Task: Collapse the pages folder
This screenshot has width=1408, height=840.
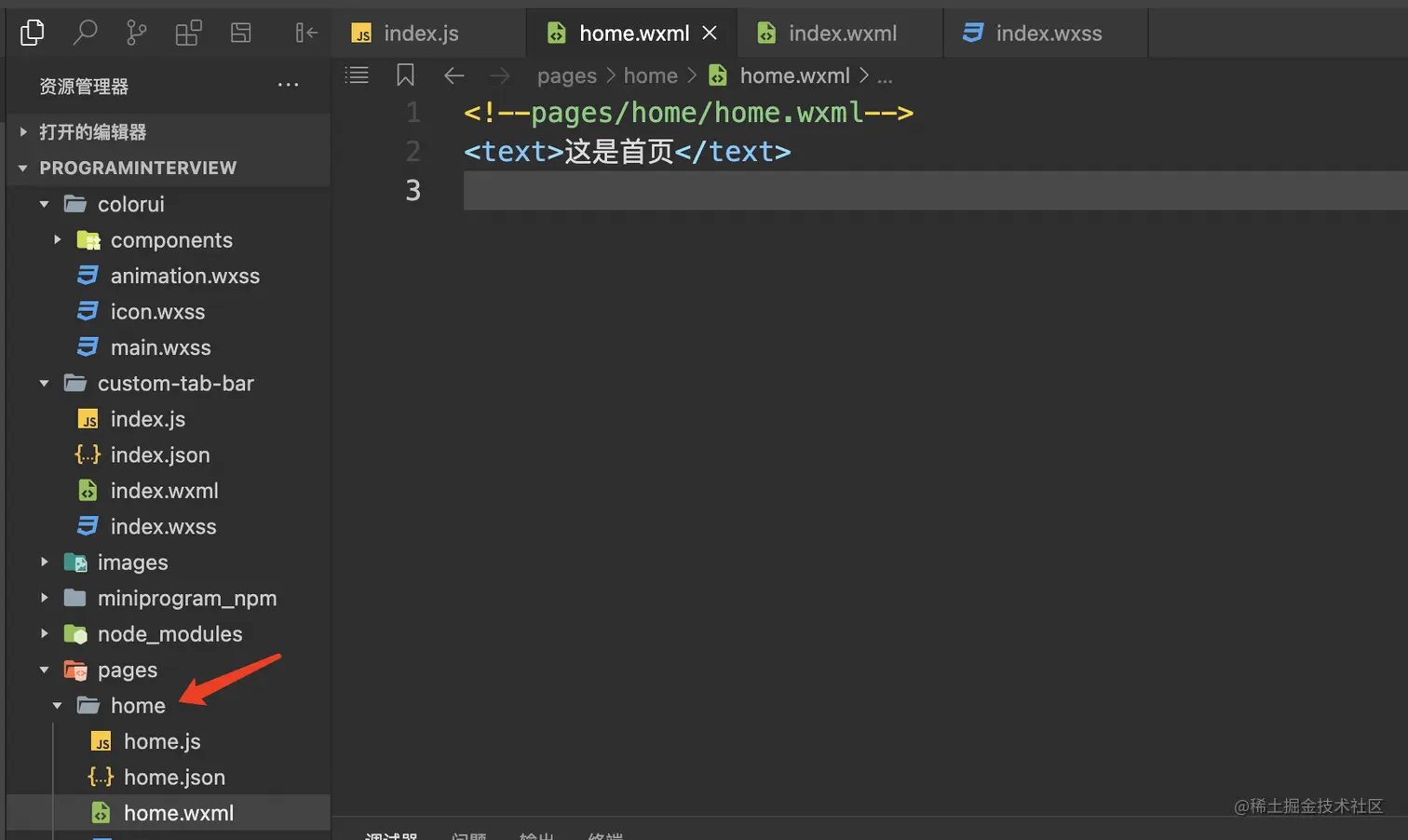Action: [x=168, y=670]
